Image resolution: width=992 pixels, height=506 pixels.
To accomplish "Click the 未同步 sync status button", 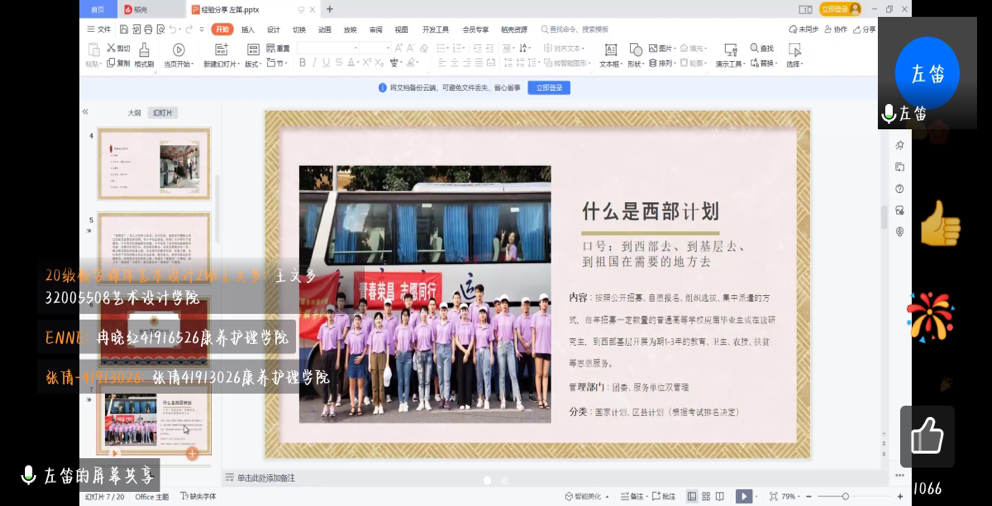I will click(803, 29).
